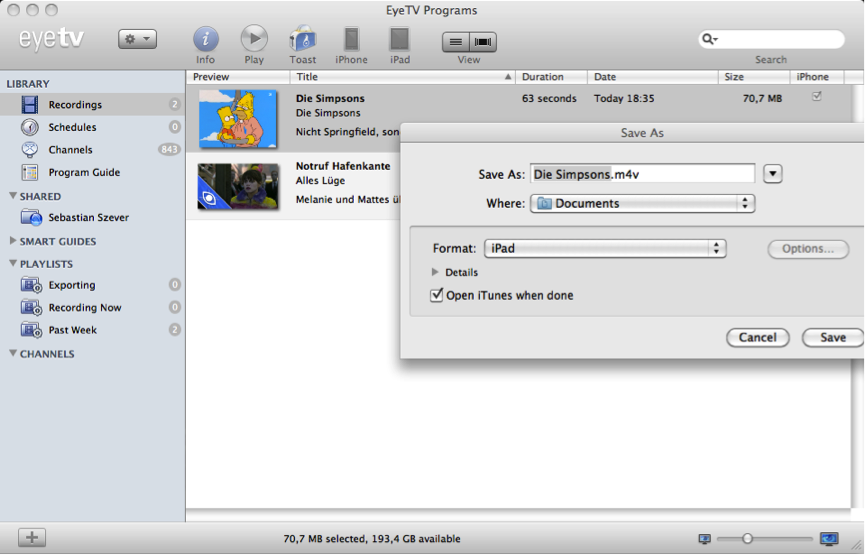Click the Notruf Hafenkante preview thumbnail
The width and height of the screenshot is (865, 555).
tap(238, 186)
